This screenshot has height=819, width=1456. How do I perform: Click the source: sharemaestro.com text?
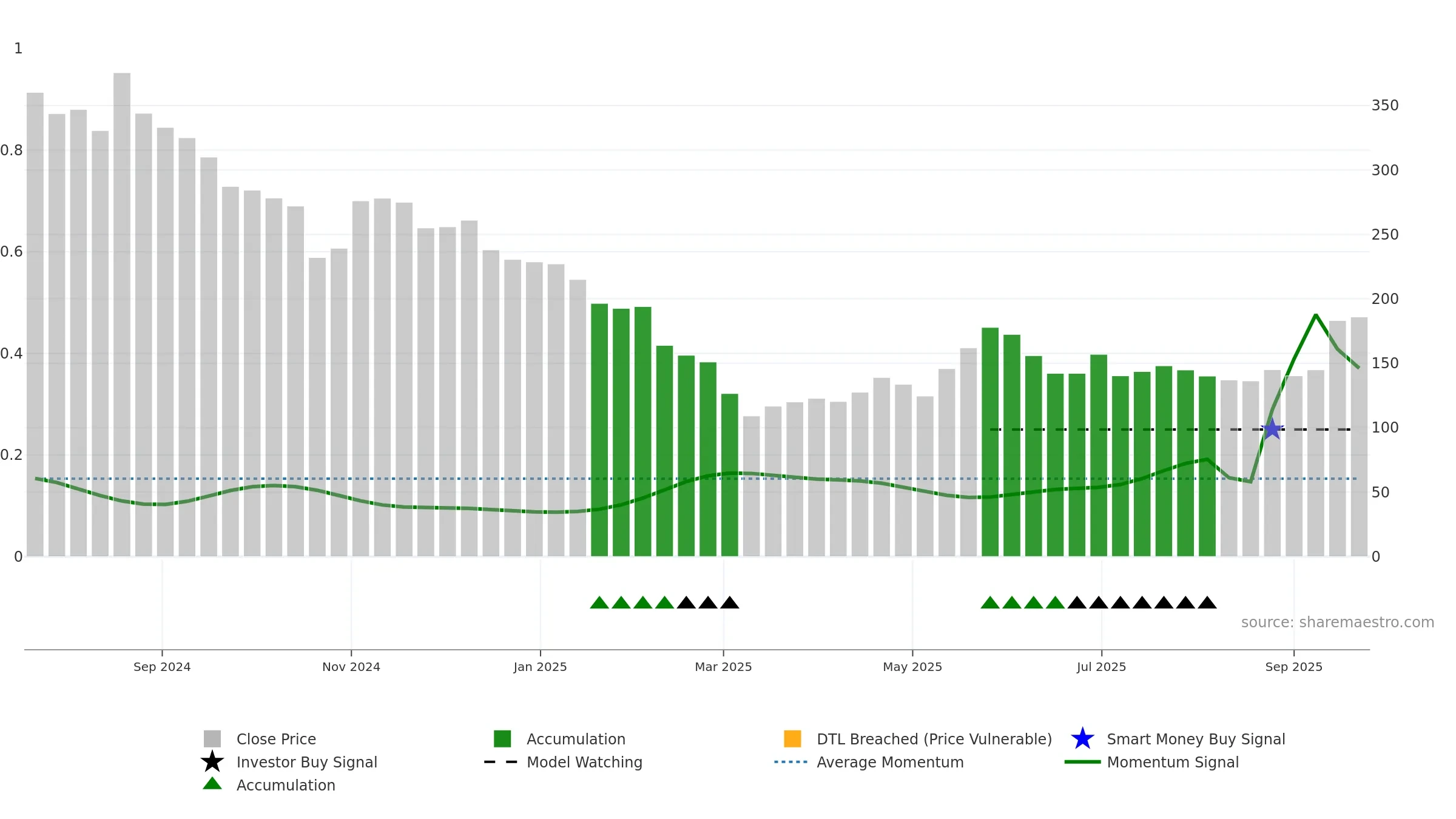(1338, 622)
